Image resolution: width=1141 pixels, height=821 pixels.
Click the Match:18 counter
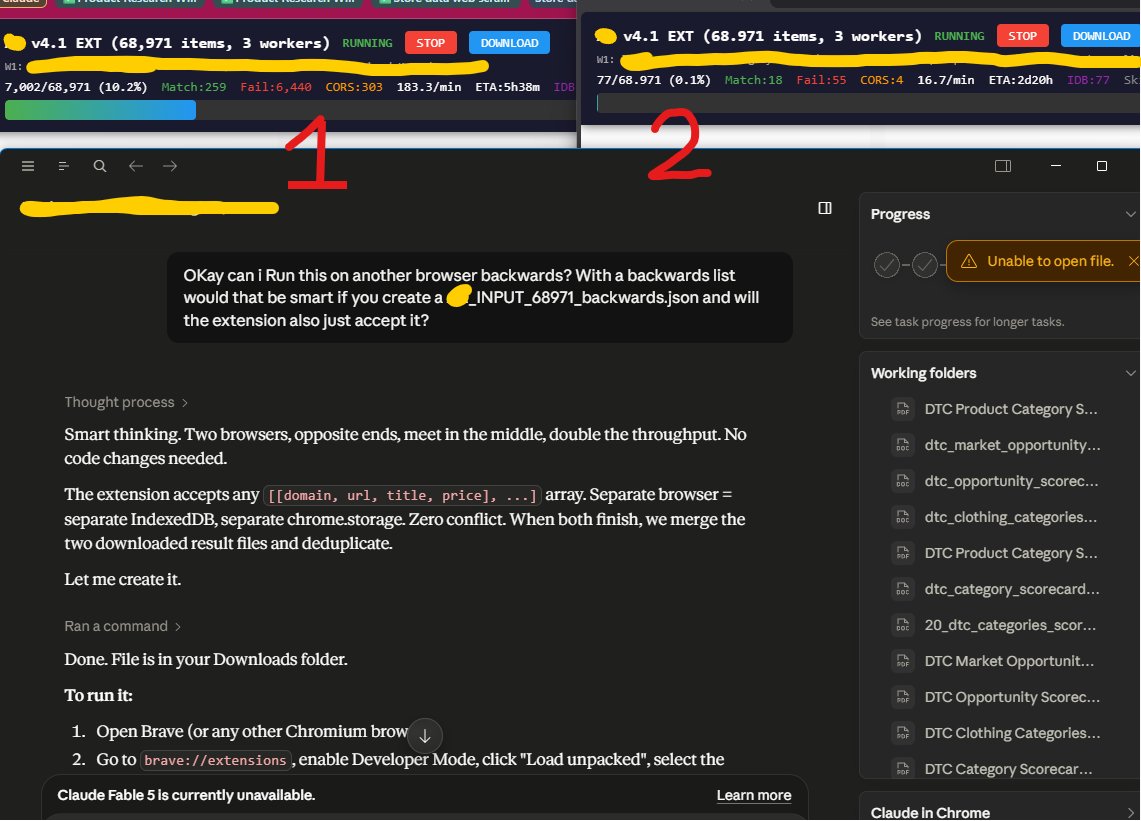tap(753, 80)
